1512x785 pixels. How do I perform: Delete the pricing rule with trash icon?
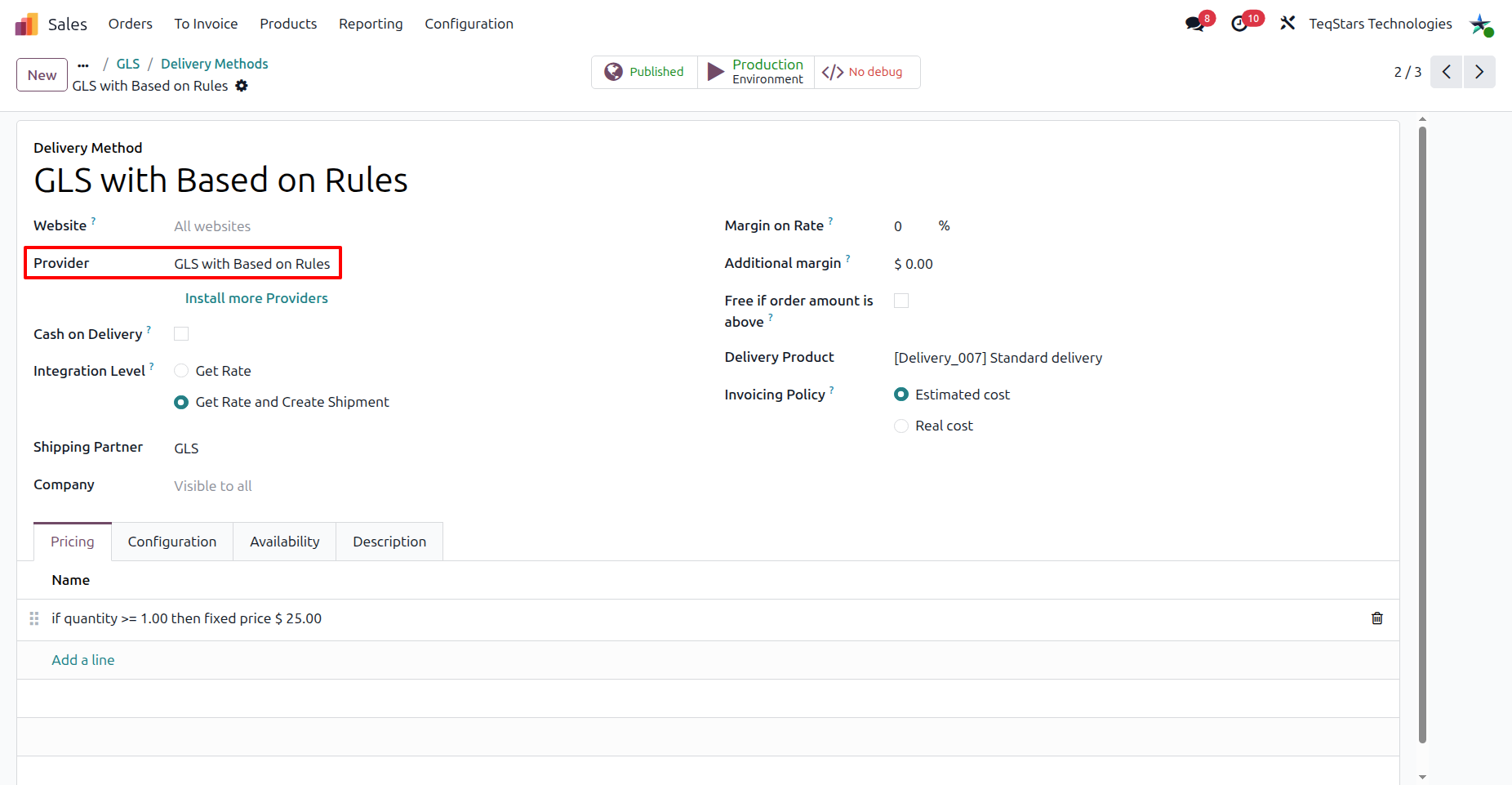(1376, 618)
